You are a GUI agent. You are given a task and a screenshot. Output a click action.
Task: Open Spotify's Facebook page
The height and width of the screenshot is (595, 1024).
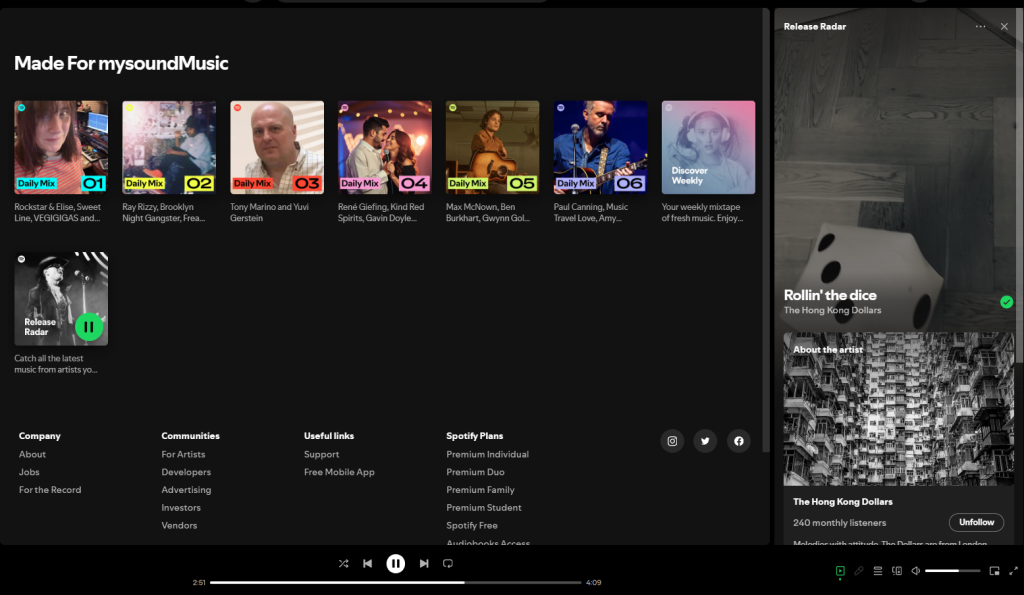pyautogui.click(x=739, y=441)
